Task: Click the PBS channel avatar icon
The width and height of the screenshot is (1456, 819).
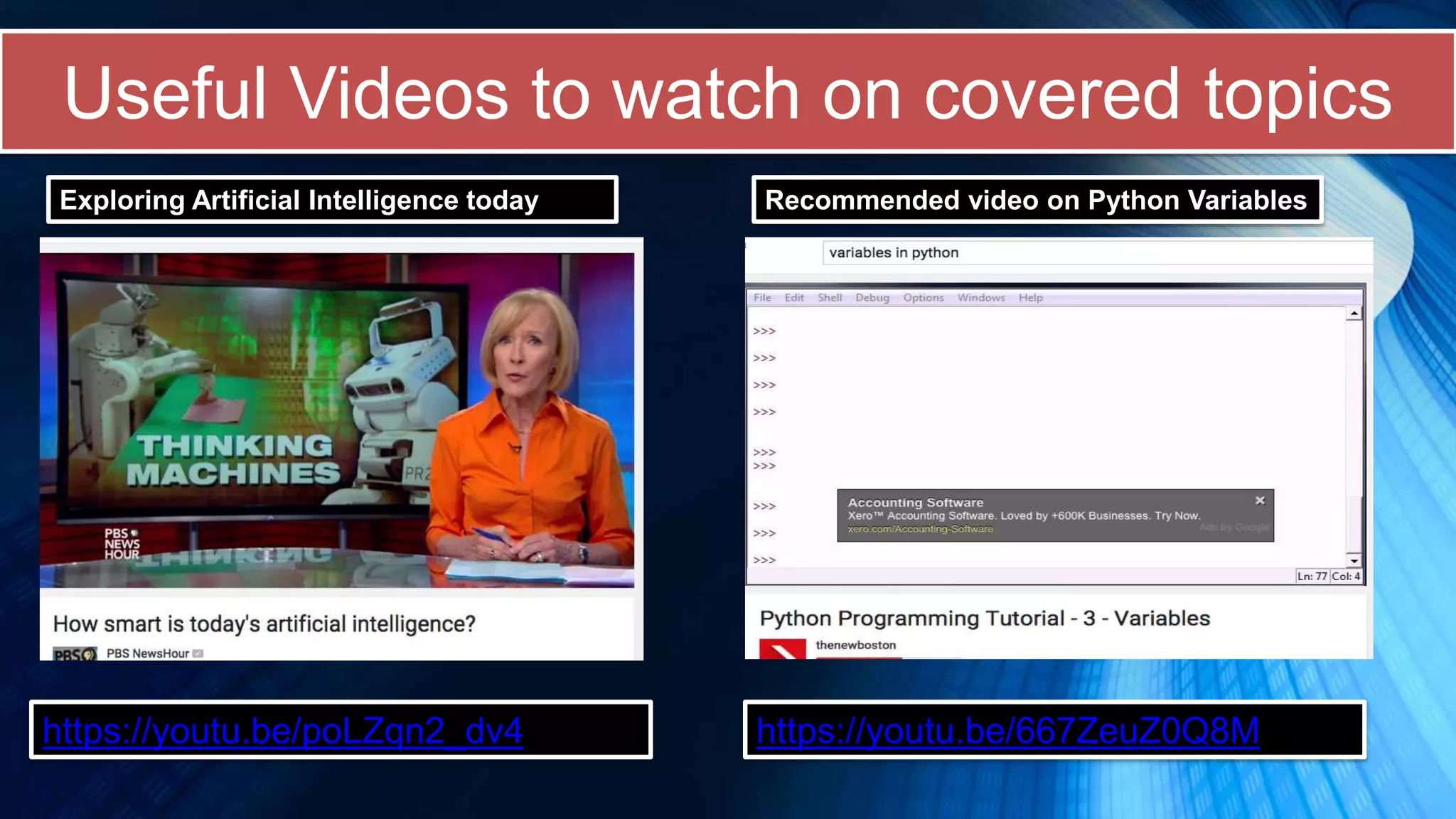Action: (x=75, y=654)
